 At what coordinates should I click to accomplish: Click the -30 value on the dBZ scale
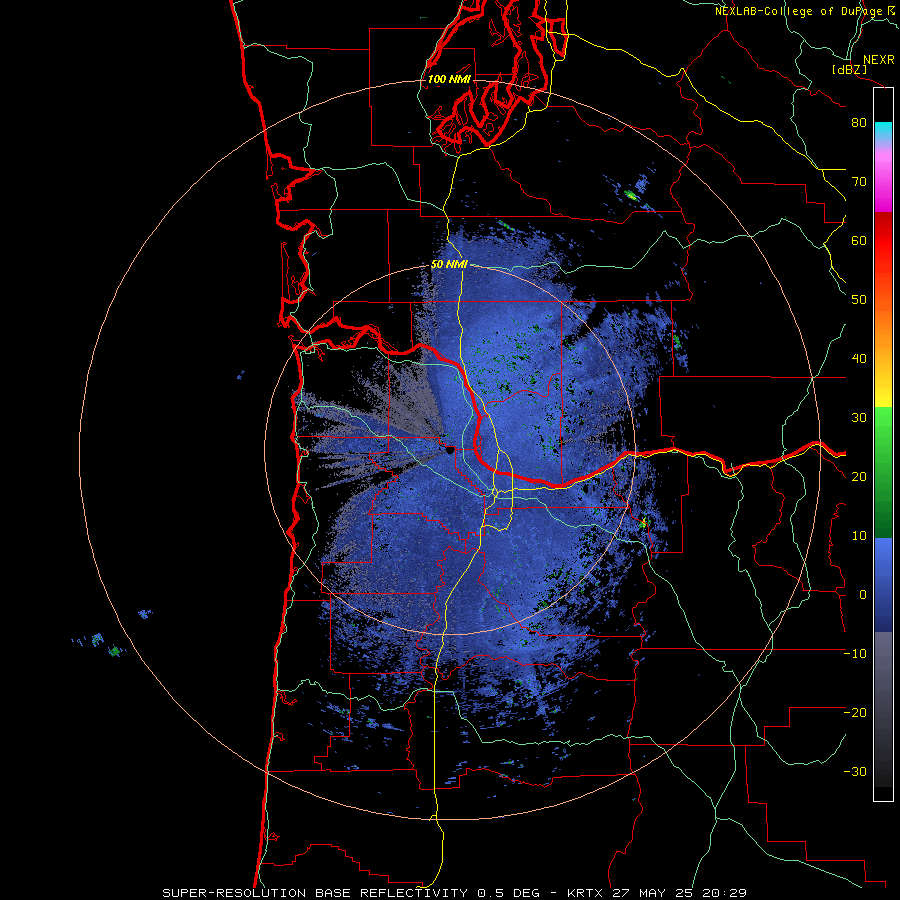[855, 772]
